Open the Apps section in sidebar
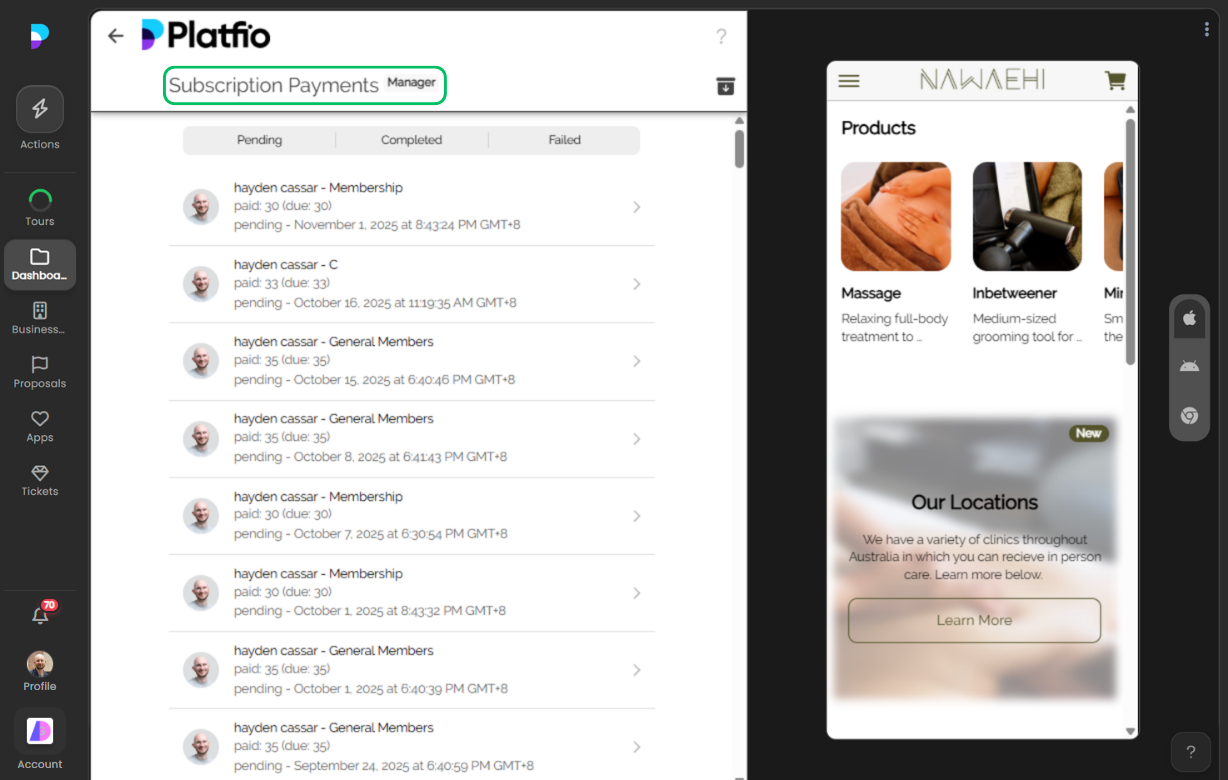 (x=40, y=420)
